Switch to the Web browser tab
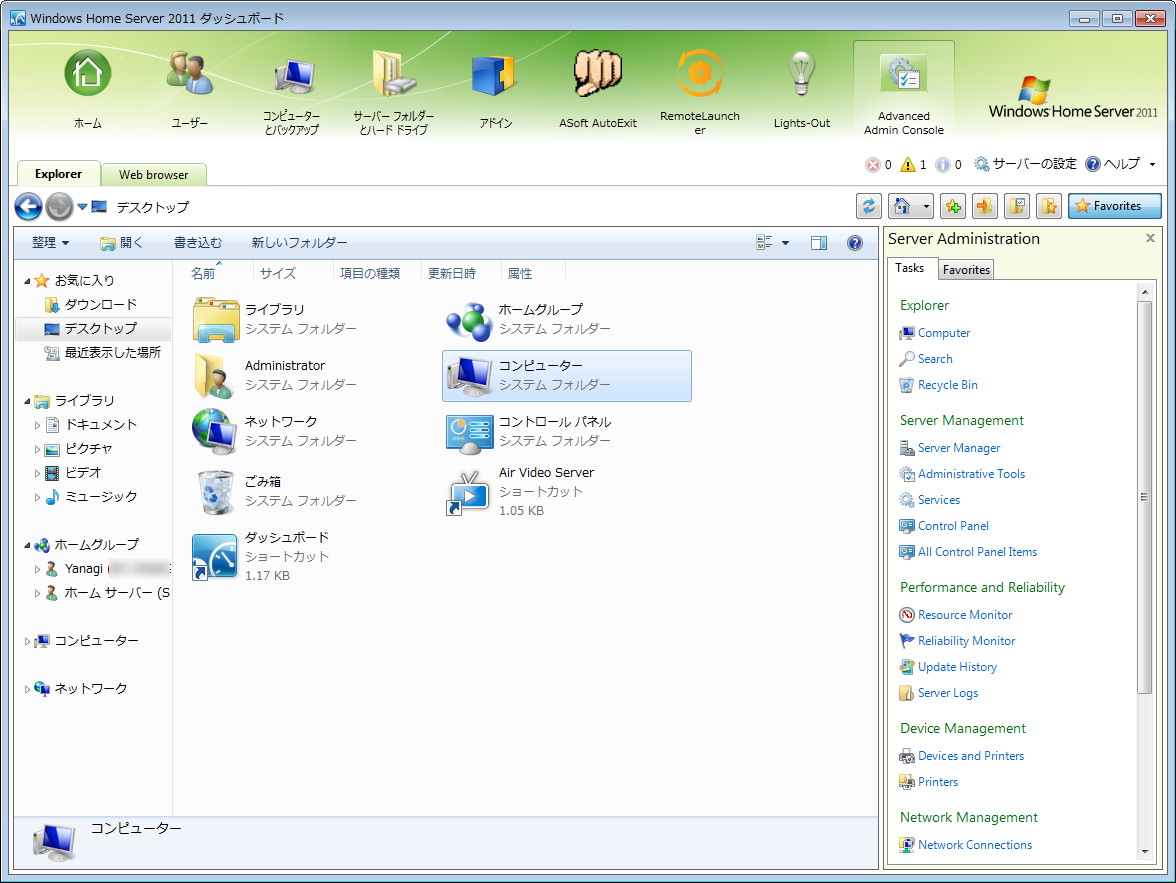1176x883 pixels. [153, 174]
